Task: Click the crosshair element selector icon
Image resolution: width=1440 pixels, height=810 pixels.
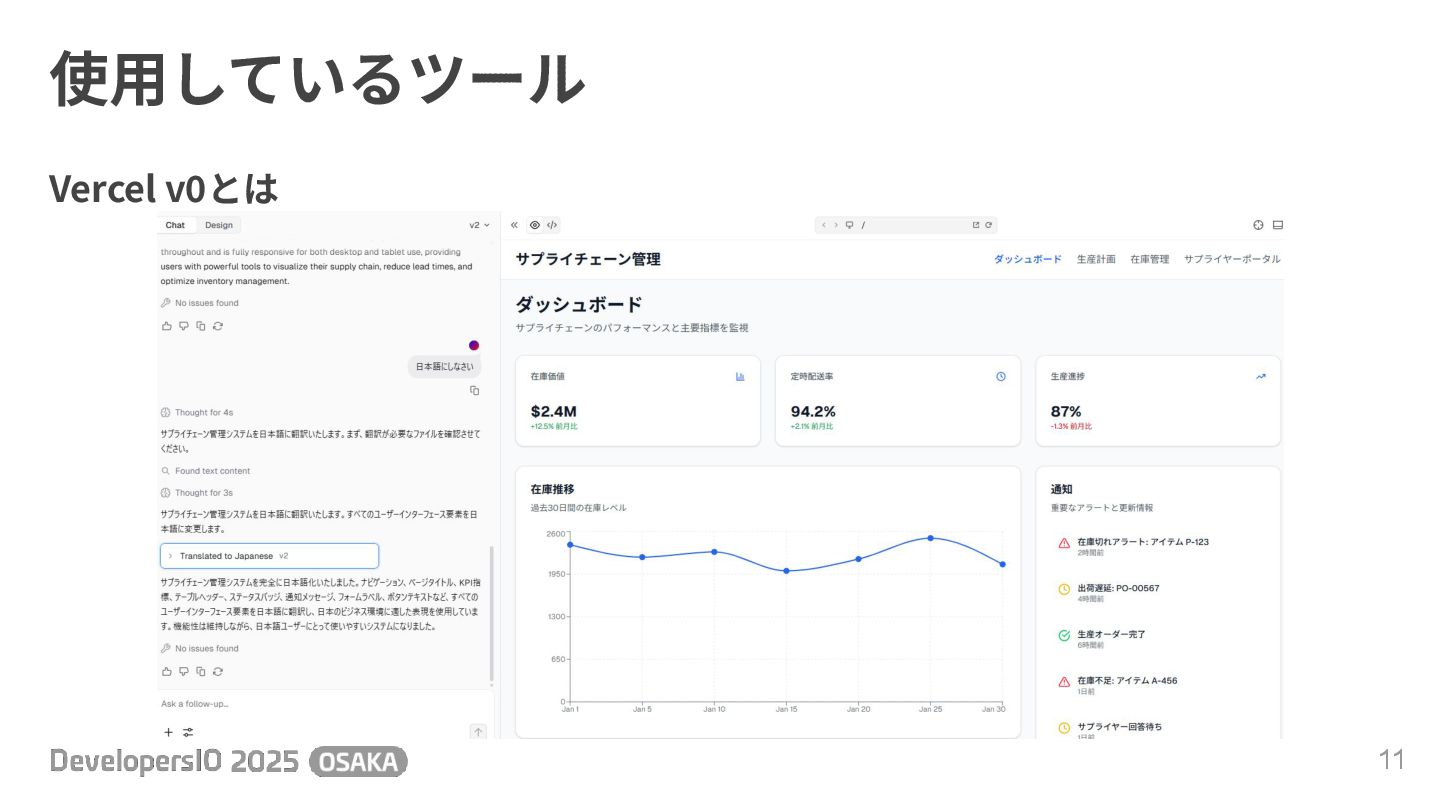Action: pos(1259,225)
